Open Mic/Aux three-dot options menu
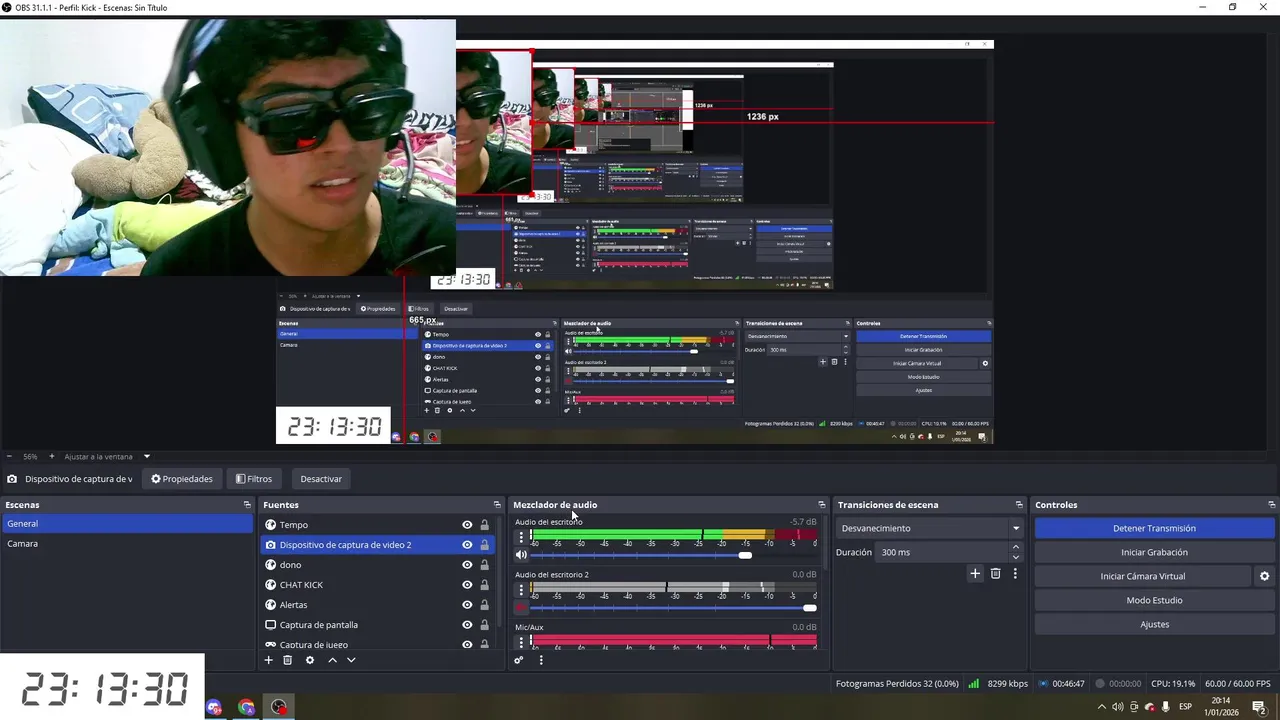This screenshot has width=1280, height=720. coord(520,641)
